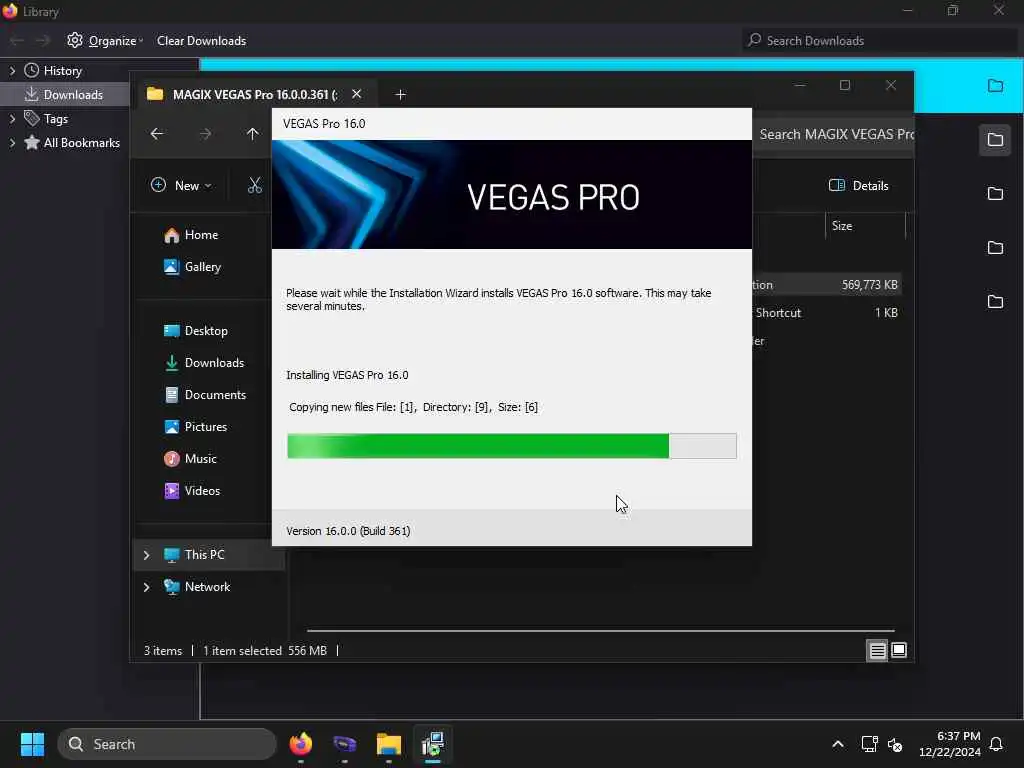The width and height of the screenshot is (1024, 768).
Task: Select the 569,773 KB file row
Action: [x=826, y=285]
